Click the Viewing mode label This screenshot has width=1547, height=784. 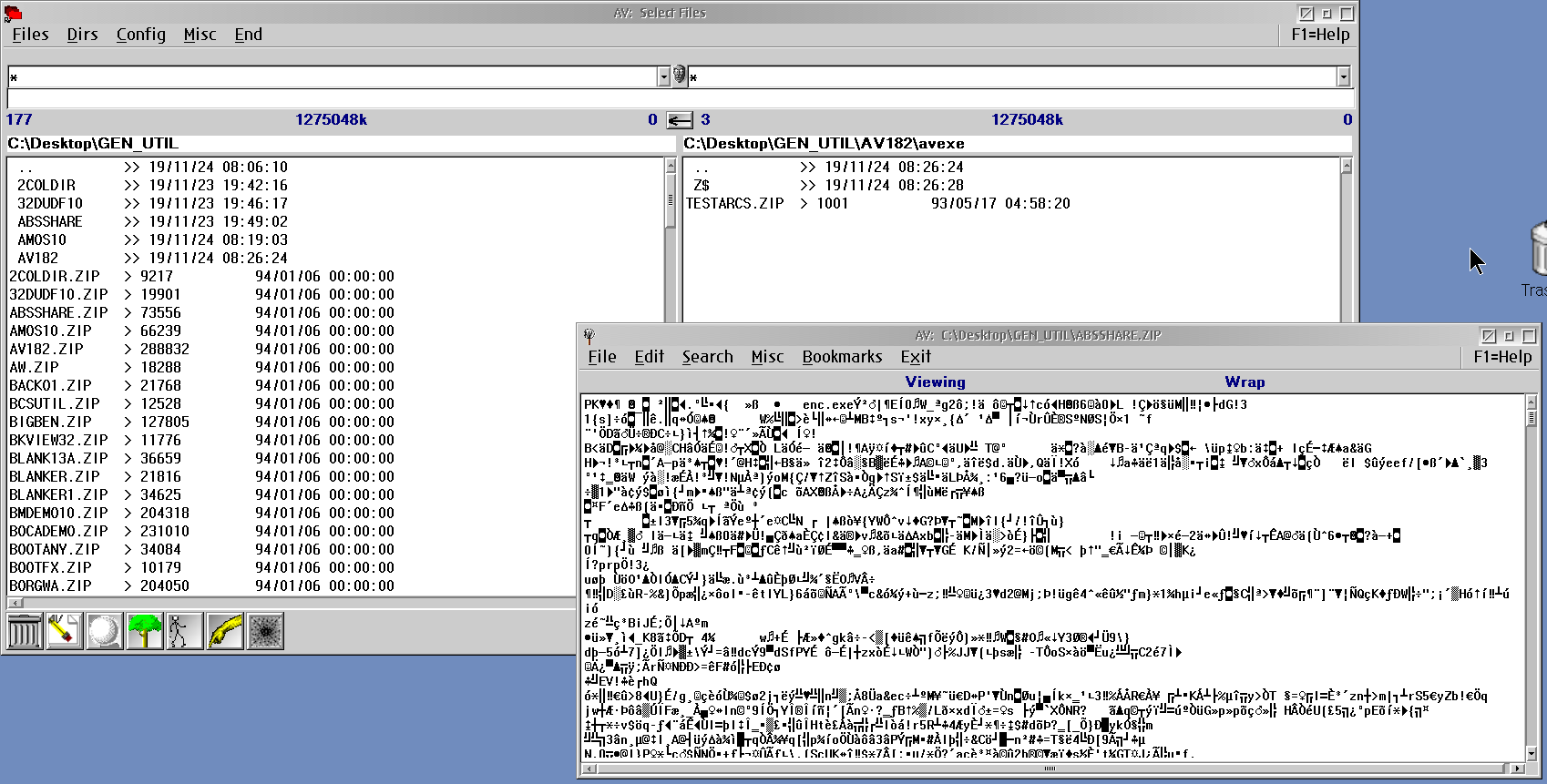coord(935,382)
